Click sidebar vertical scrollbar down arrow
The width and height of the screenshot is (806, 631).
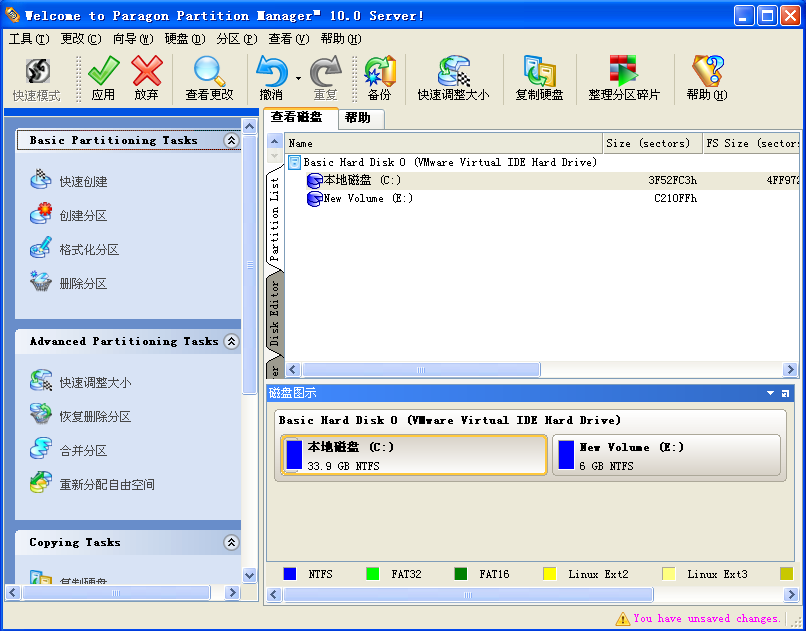tap(249, 575)
